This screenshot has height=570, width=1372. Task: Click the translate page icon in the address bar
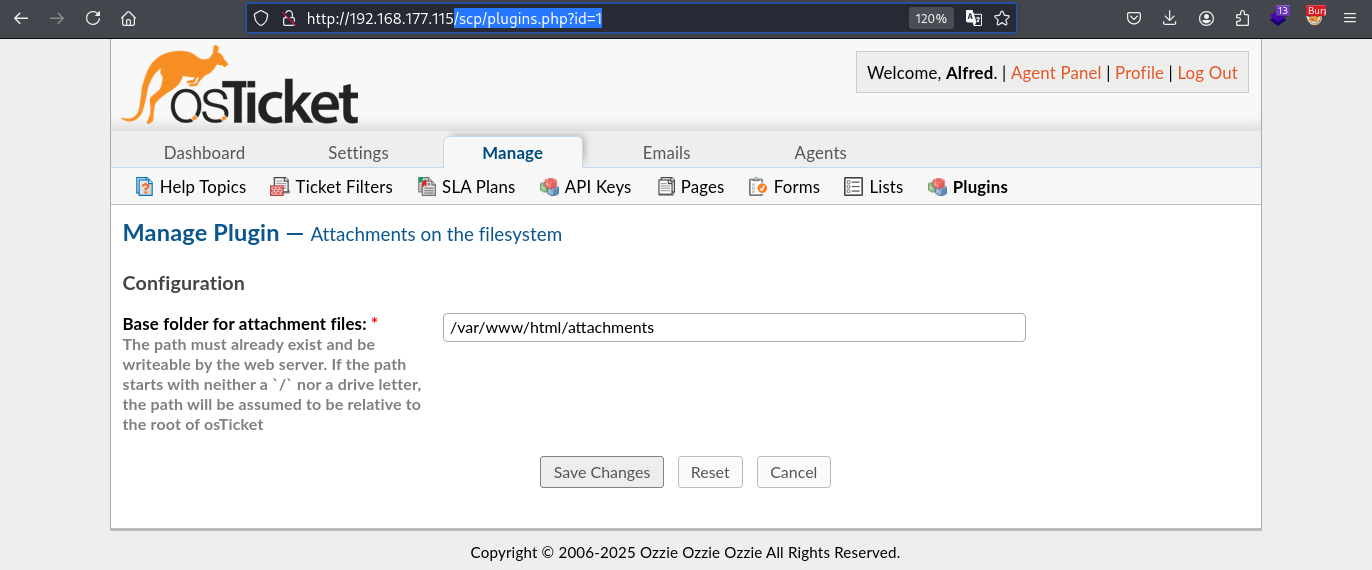click(x=973, y=18)
